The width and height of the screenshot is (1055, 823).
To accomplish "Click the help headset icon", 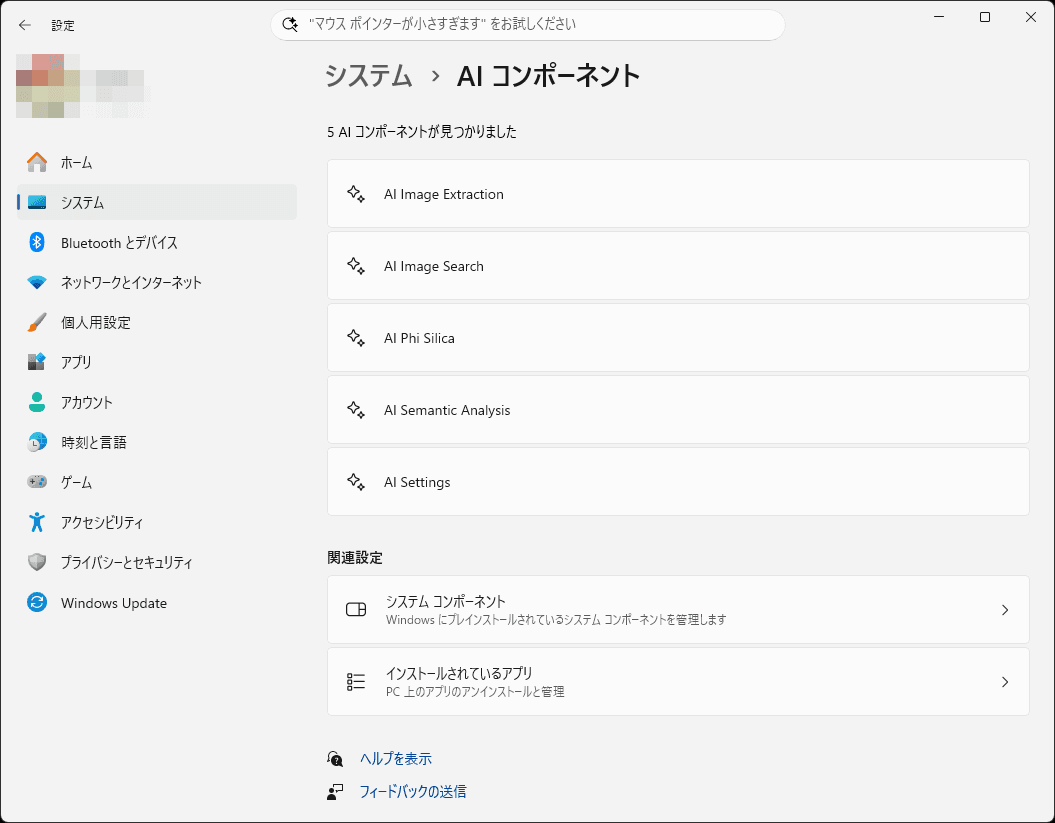I will pos(335,759).
